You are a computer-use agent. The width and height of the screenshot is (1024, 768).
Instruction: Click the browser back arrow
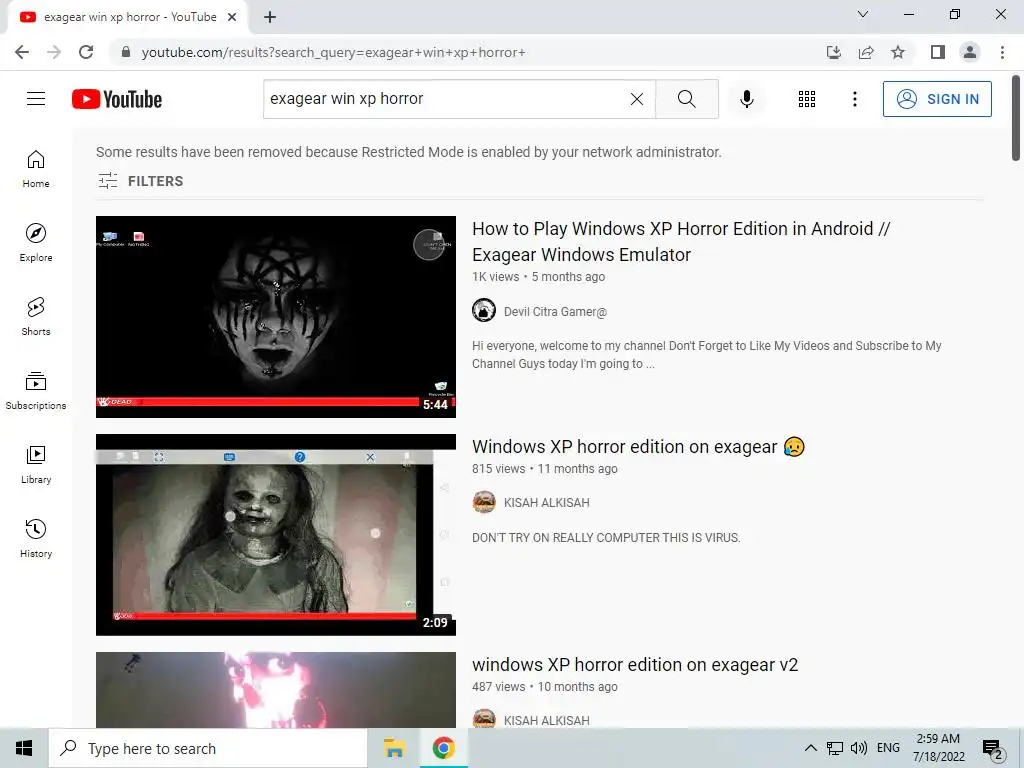click(x=22, y=52)
